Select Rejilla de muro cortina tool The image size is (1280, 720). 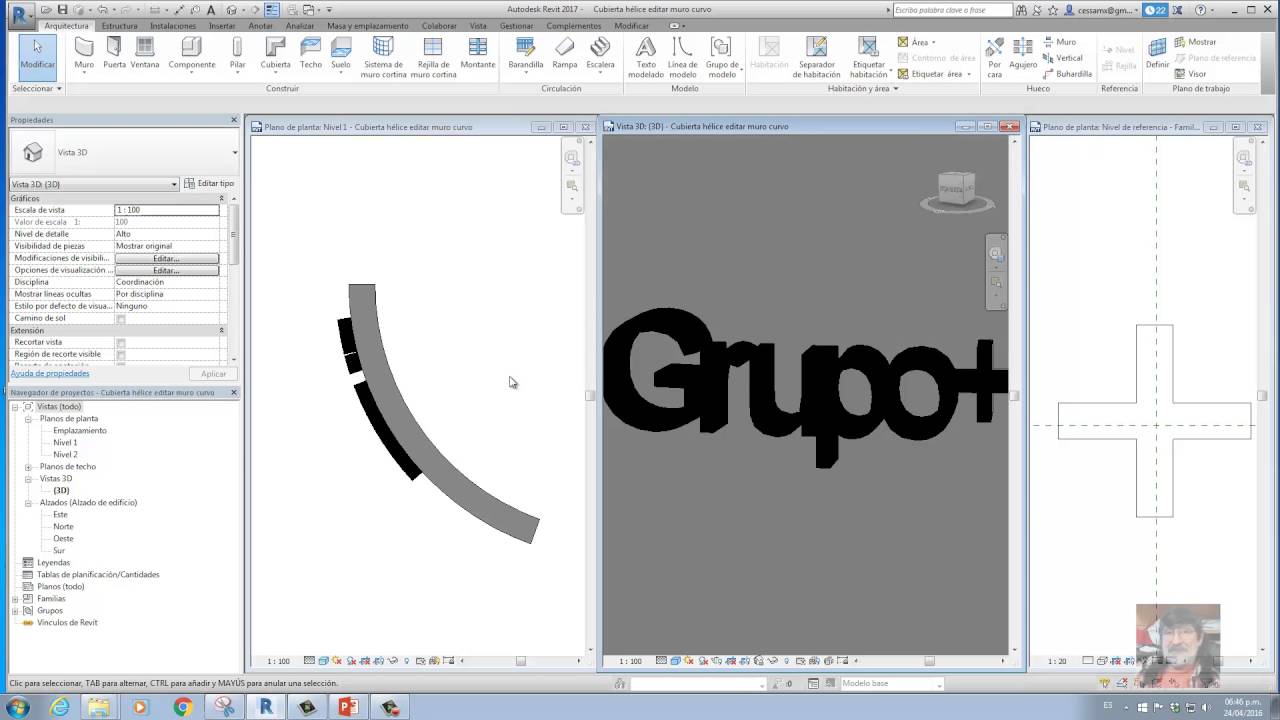[x=433, y=58]
